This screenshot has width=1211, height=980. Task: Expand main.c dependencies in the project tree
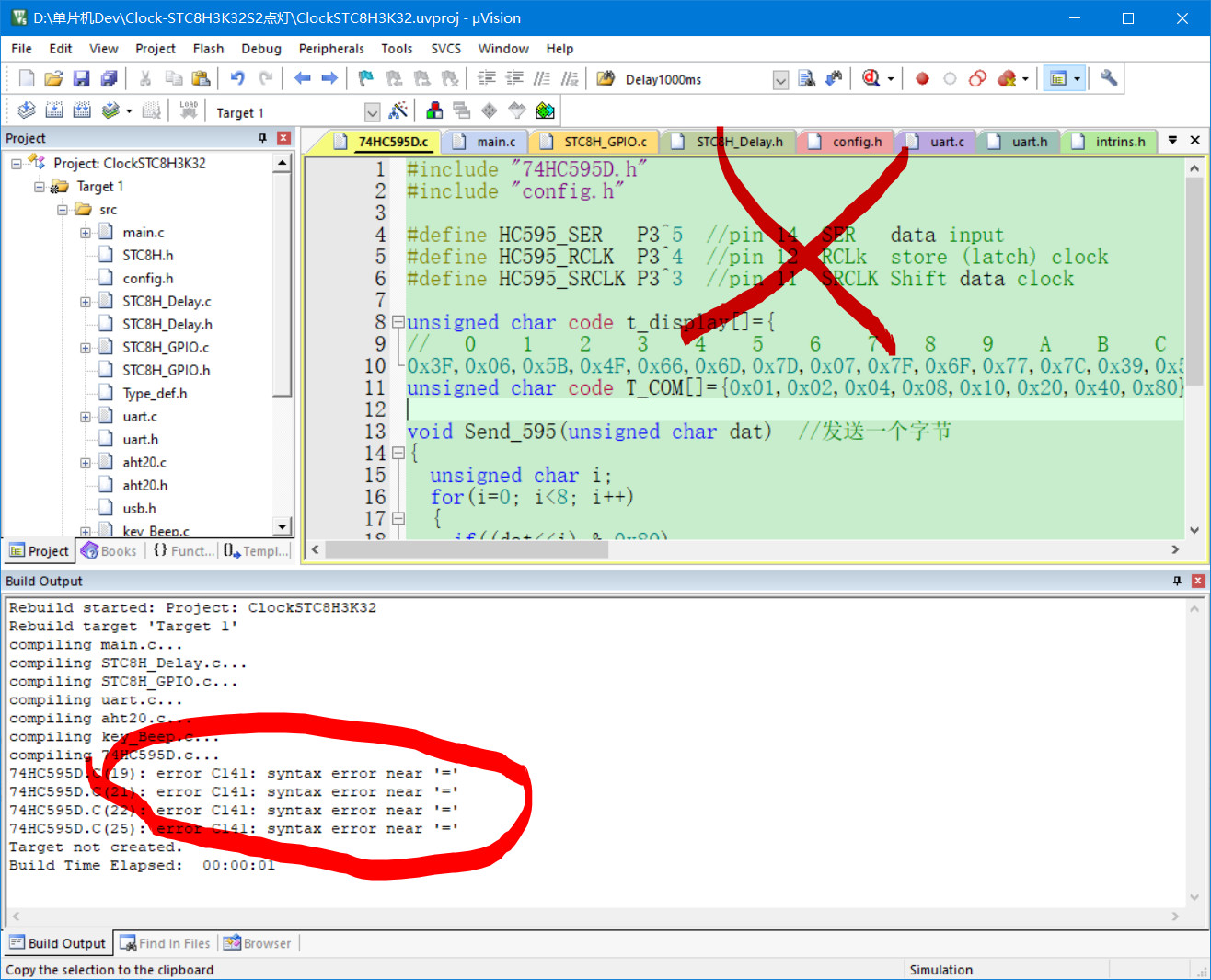point(86,233)
